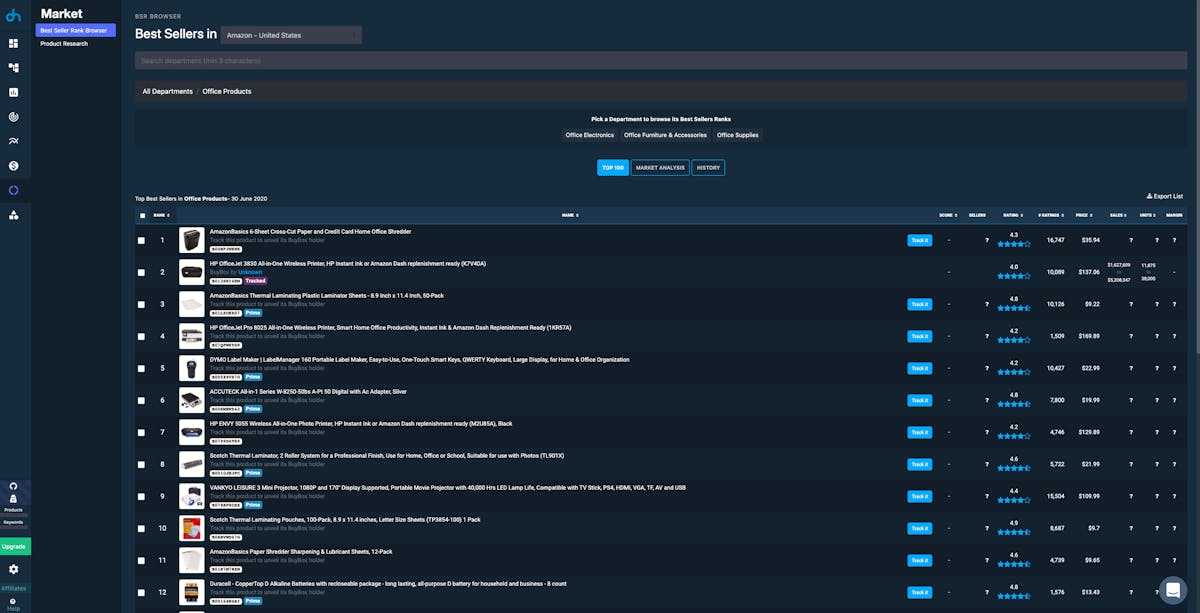Check the box for rank 6 ACCUTECK scale
Screen dimensions: 1200x613
click(x=142, y=400)
